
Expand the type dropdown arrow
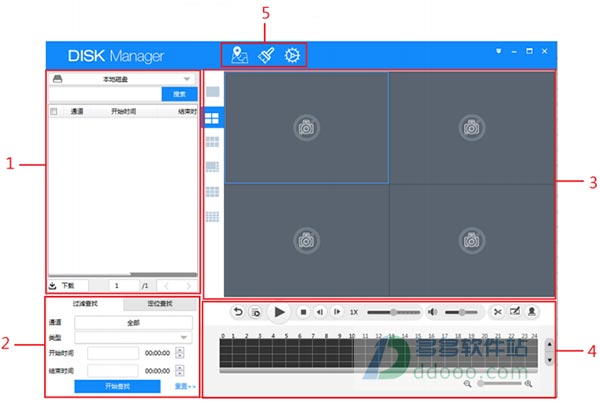pyautogui.click(x=184, y=337)
